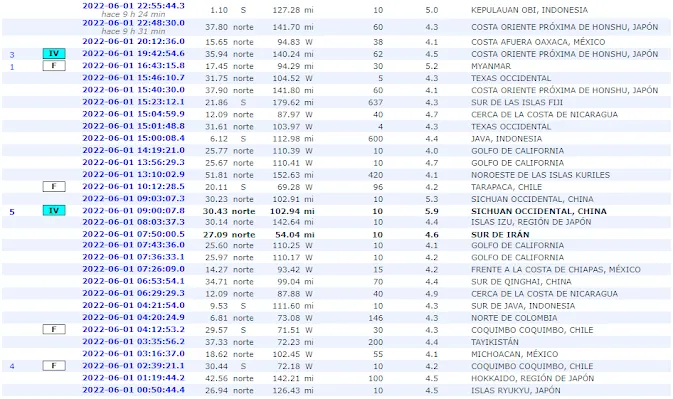This screenshot has height=399, width=673.
Task: Select the bold magnitude value 5.9
Action: point(432,211)
